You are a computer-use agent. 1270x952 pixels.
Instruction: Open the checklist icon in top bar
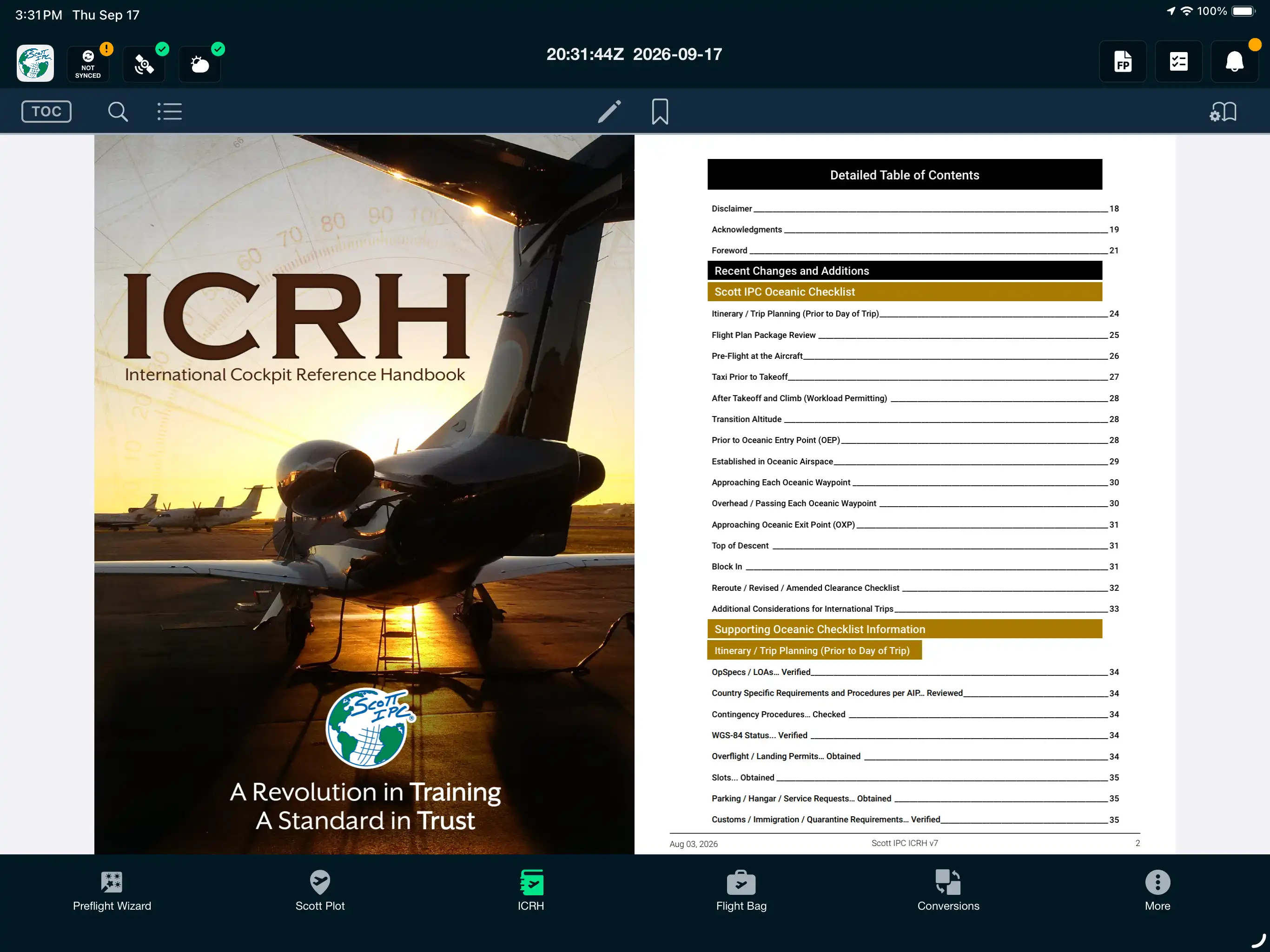click(1178, 61)
